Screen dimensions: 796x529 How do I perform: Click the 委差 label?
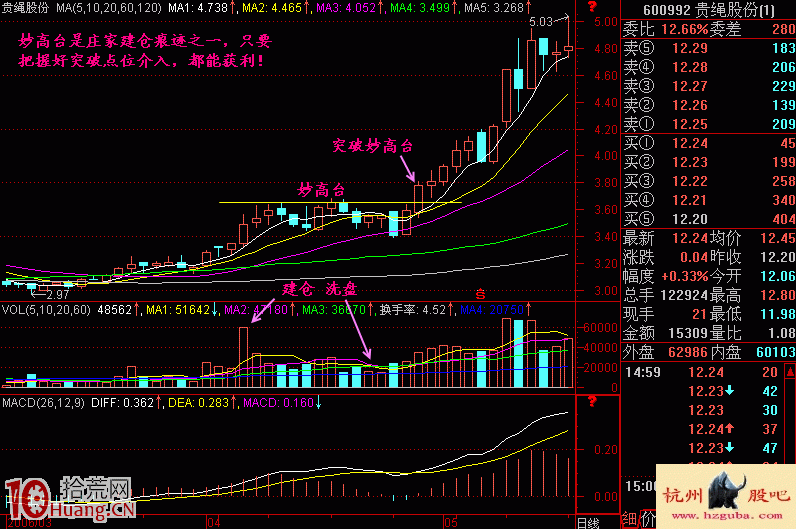[725, 29]
